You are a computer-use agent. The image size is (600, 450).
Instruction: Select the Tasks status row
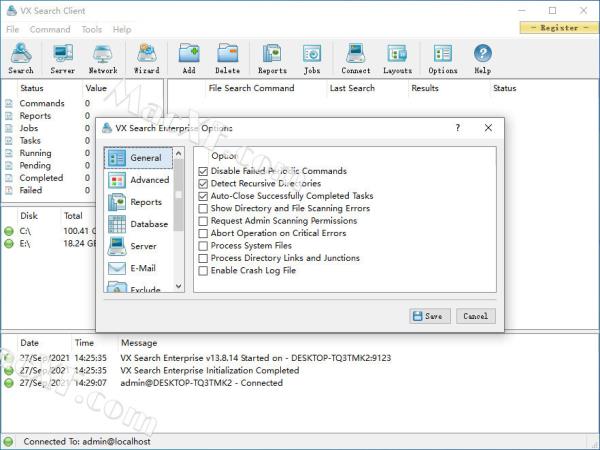(x=47, y=140)
